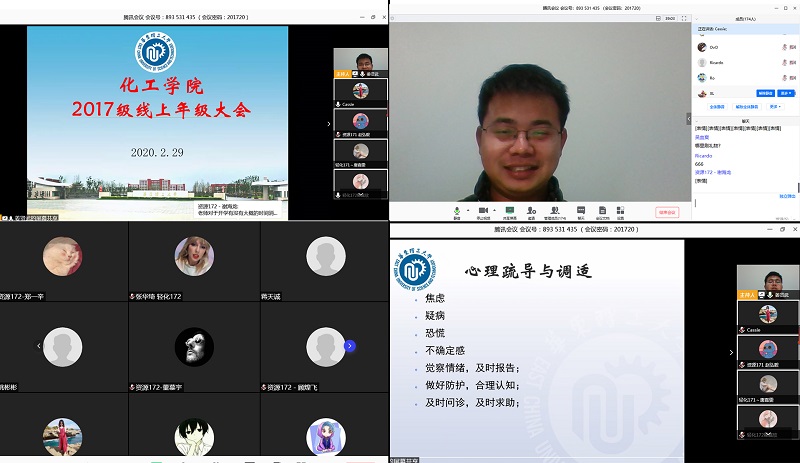
Task: Click the Mute All button
Action: click(x=717, y=106)
